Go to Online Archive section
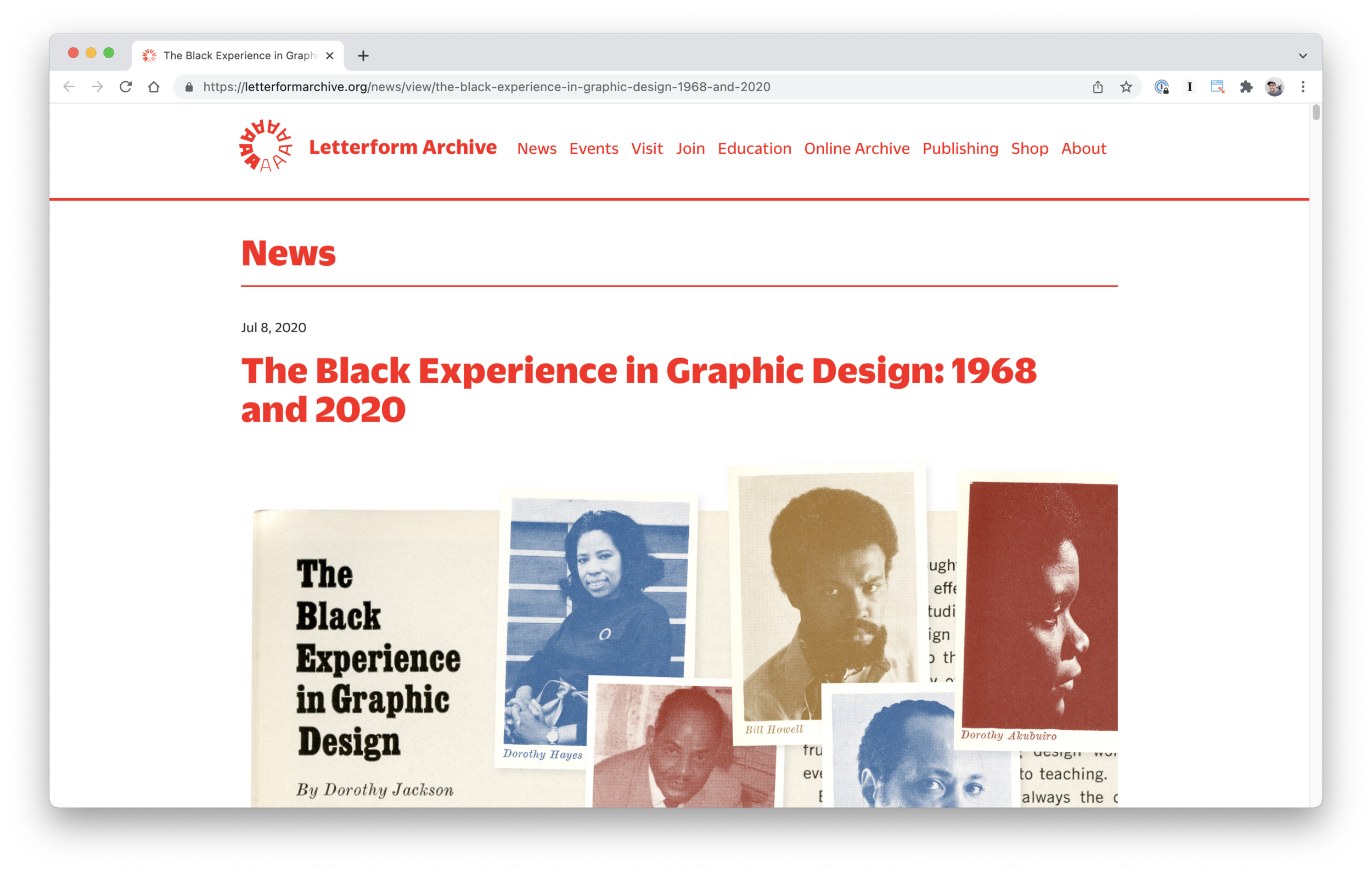 856,148
